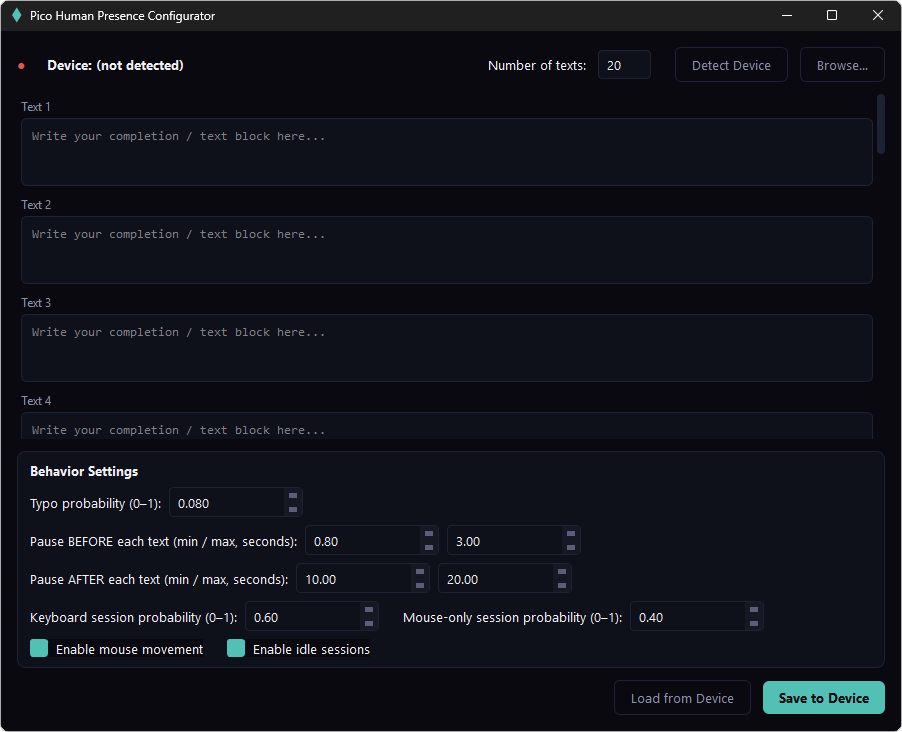The width and height of the screenshot is (902, 732).
Task: Maximize the Pico Human Presence Configurator window
Action: coord(832,15)
